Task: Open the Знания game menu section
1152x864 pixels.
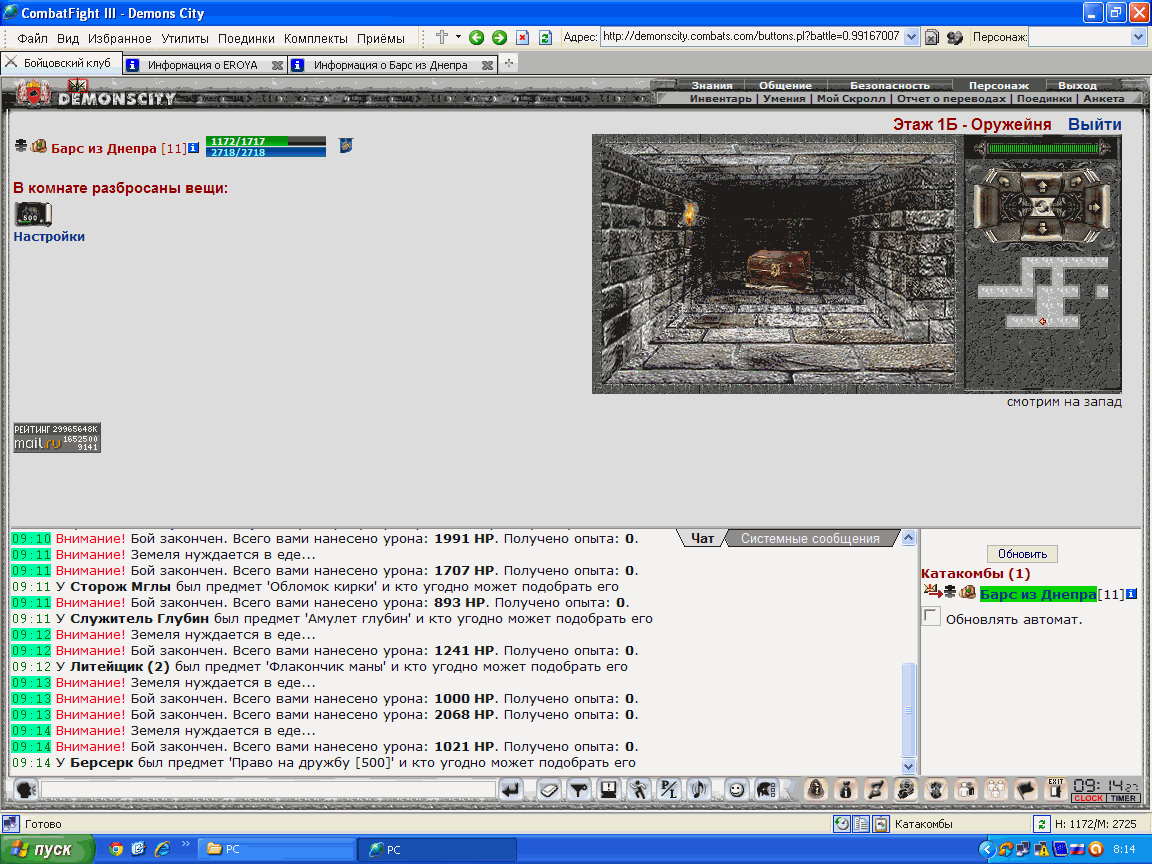Action: (712, 85)
